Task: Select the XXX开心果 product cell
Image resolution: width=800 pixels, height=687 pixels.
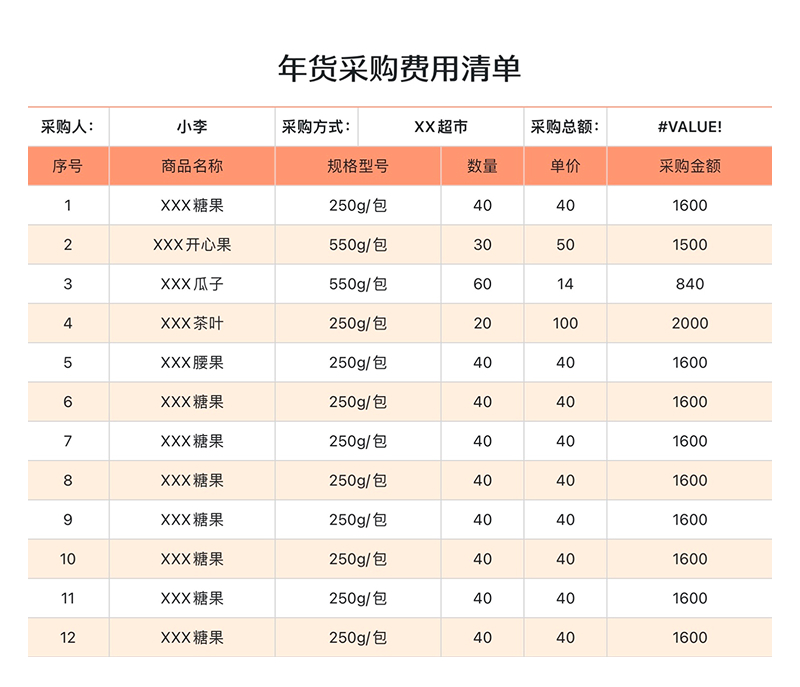Action: (192, 245)
